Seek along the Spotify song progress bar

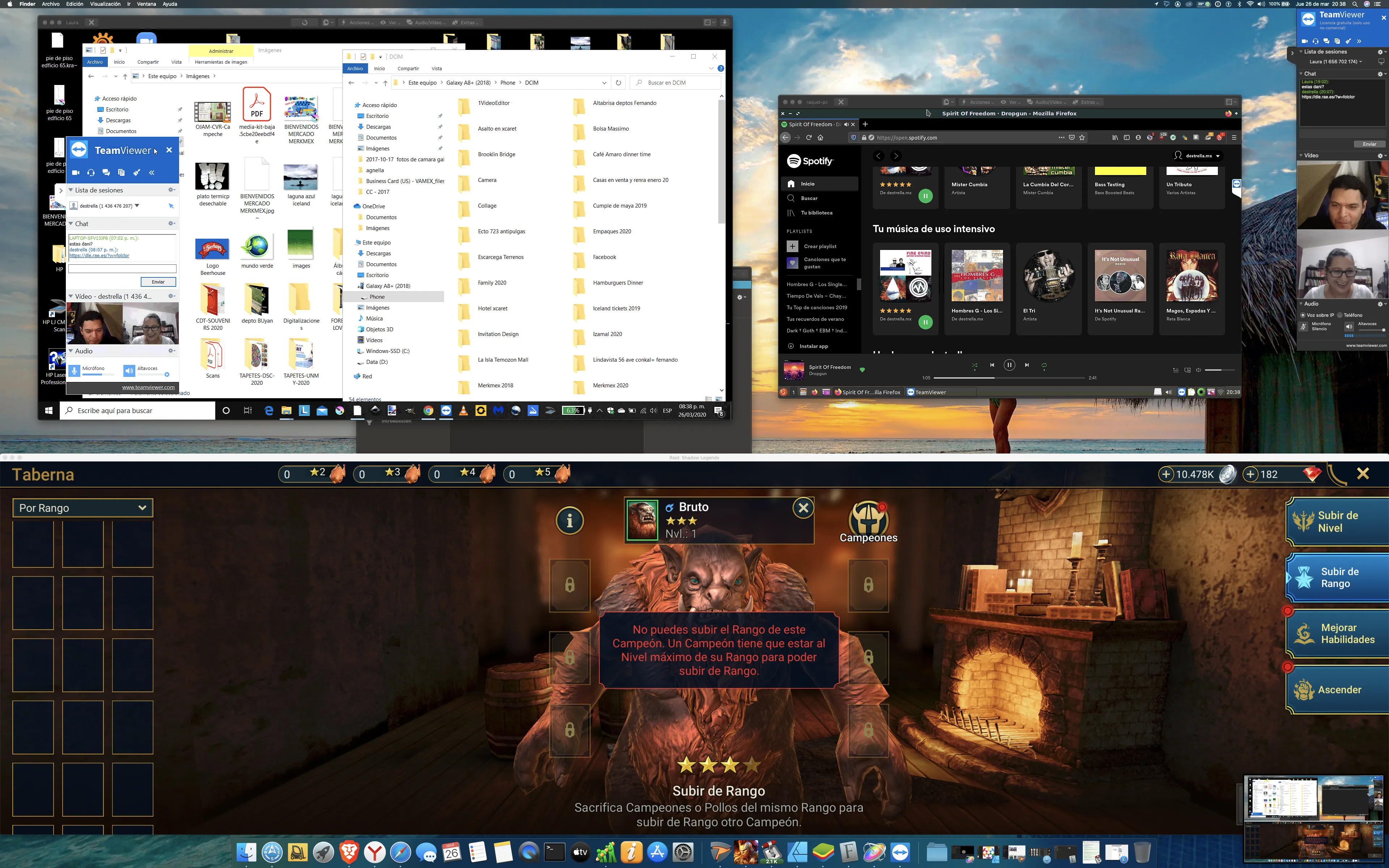click(x=1010, y=378)
